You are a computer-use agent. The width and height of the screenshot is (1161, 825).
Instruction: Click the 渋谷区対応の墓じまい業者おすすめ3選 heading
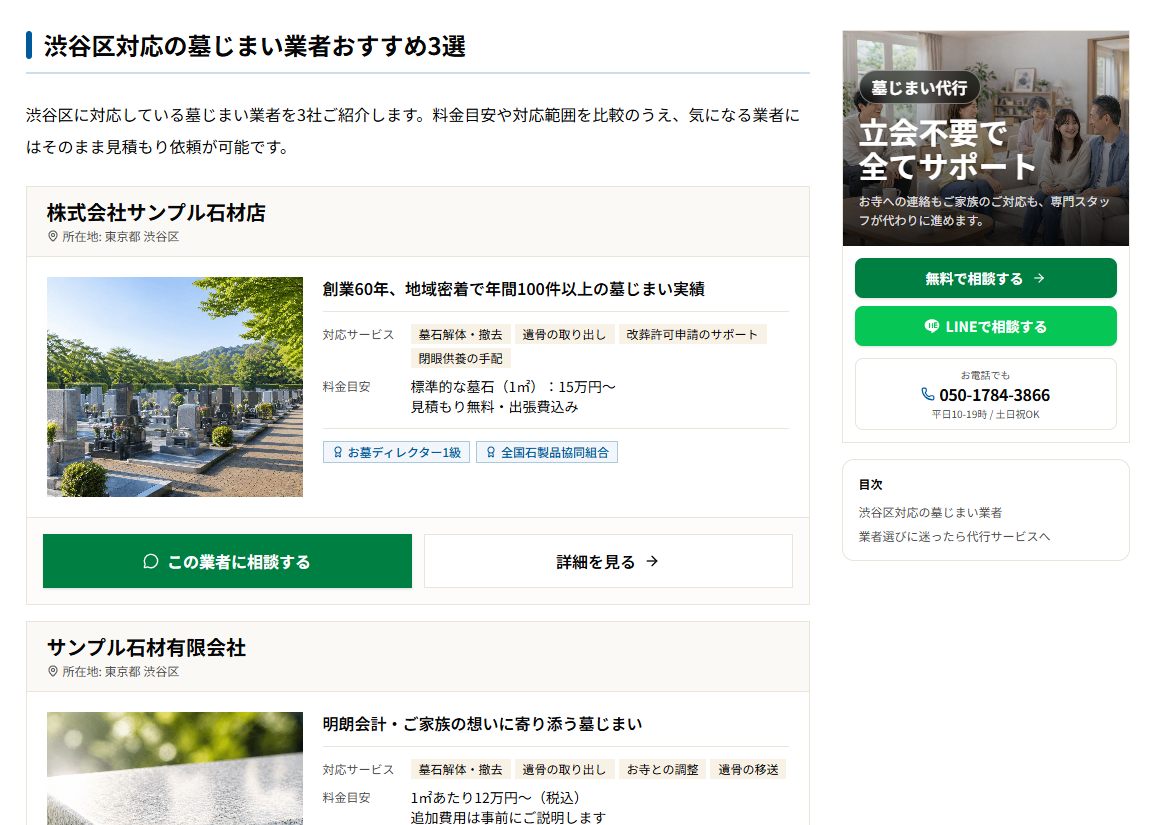tap(255, 46)
